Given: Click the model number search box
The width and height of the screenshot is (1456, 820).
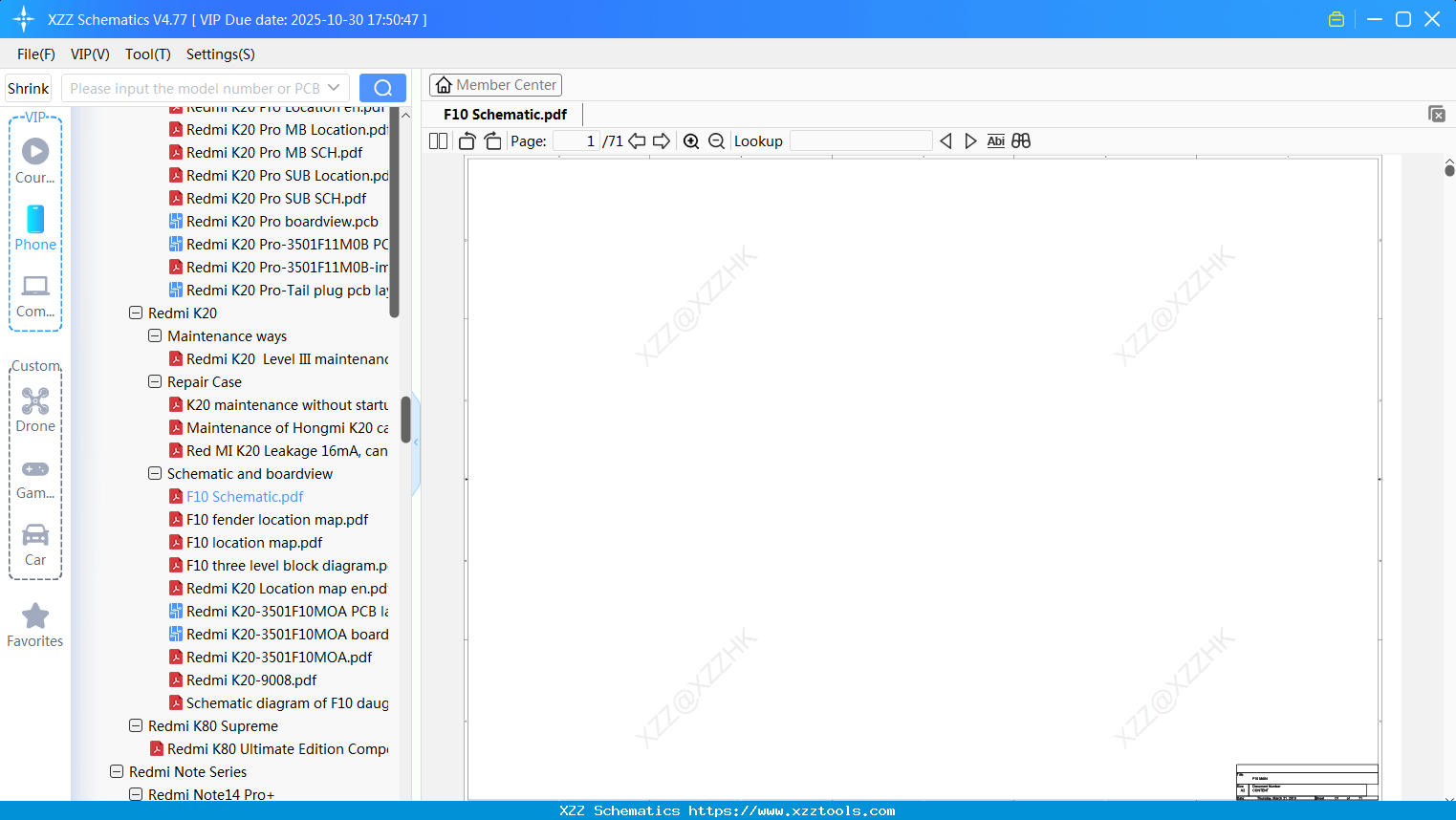Looking at the screenshot, I should pos(195,88).
